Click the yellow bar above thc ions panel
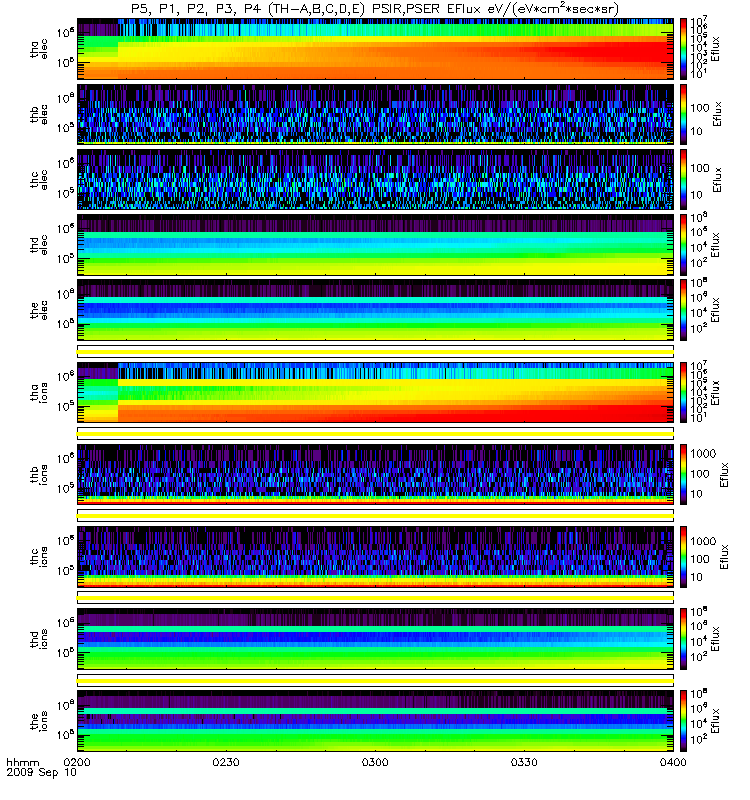 pyautogui.click(x=376, y=516)
